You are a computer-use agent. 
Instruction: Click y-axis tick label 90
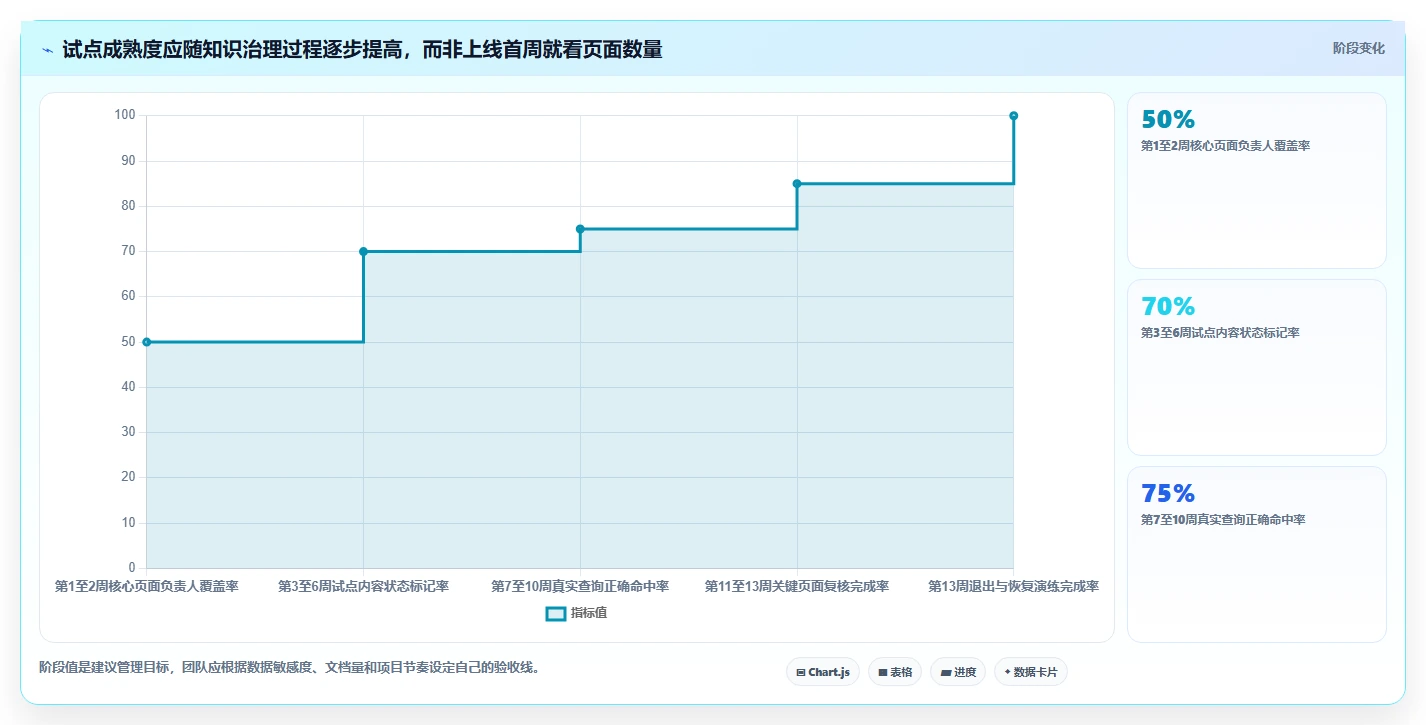tap(128, 161)
